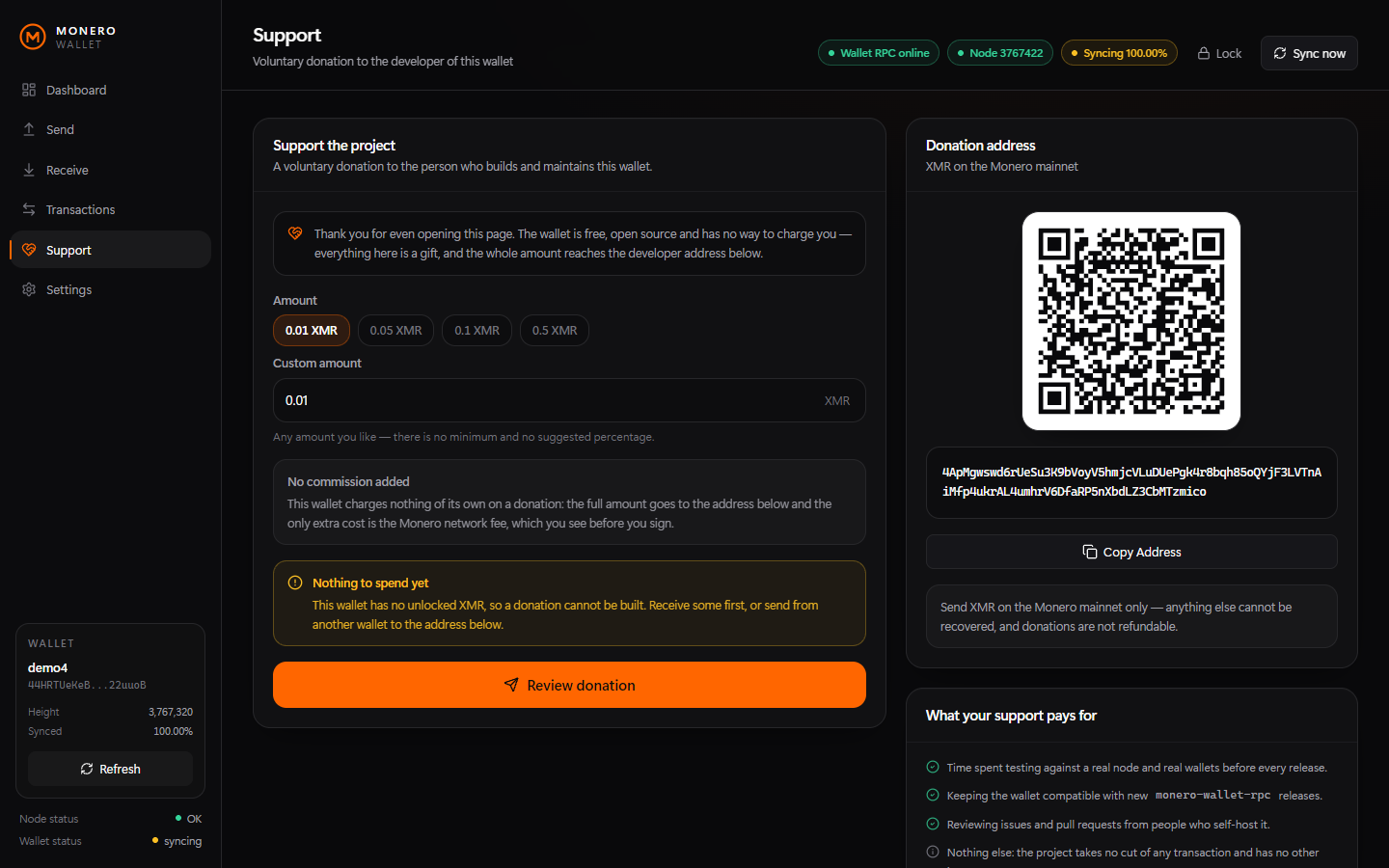This screenshot has height=868, width=1389.
Task: Click the heart icon in thank-you note
Action: (x=295, y=233)
